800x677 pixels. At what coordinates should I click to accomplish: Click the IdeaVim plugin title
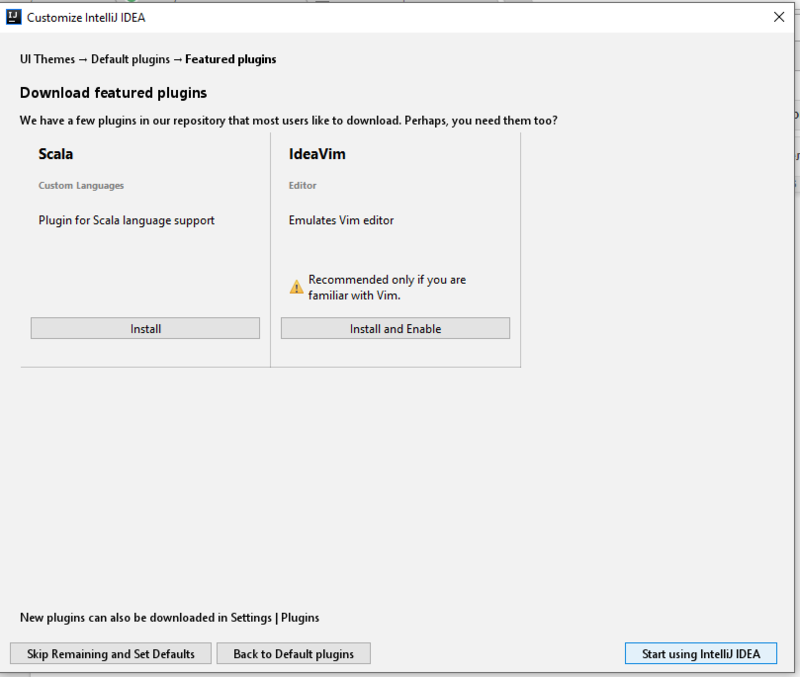coord(317,154)
